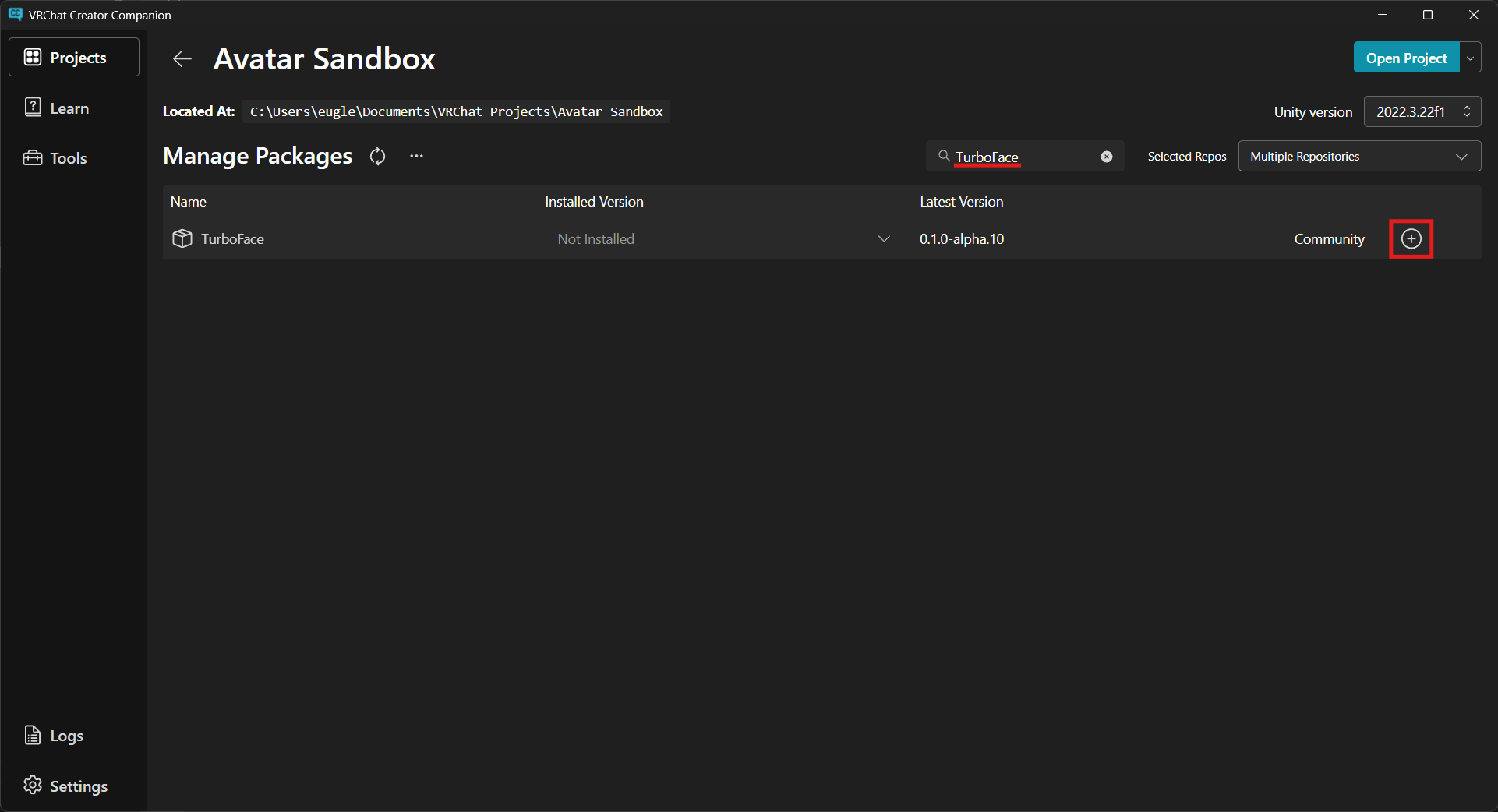Viewport: 1498px width, 812px height.
Task: Expand the TurboFace installed version dropdown
Action: tap(884, 238)
